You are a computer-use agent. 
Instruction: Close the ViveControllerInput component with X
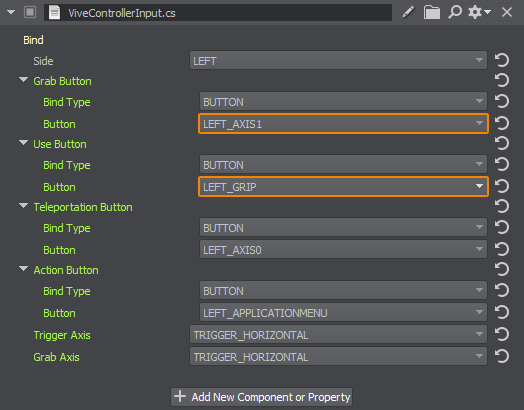click(x=507, y=12)
